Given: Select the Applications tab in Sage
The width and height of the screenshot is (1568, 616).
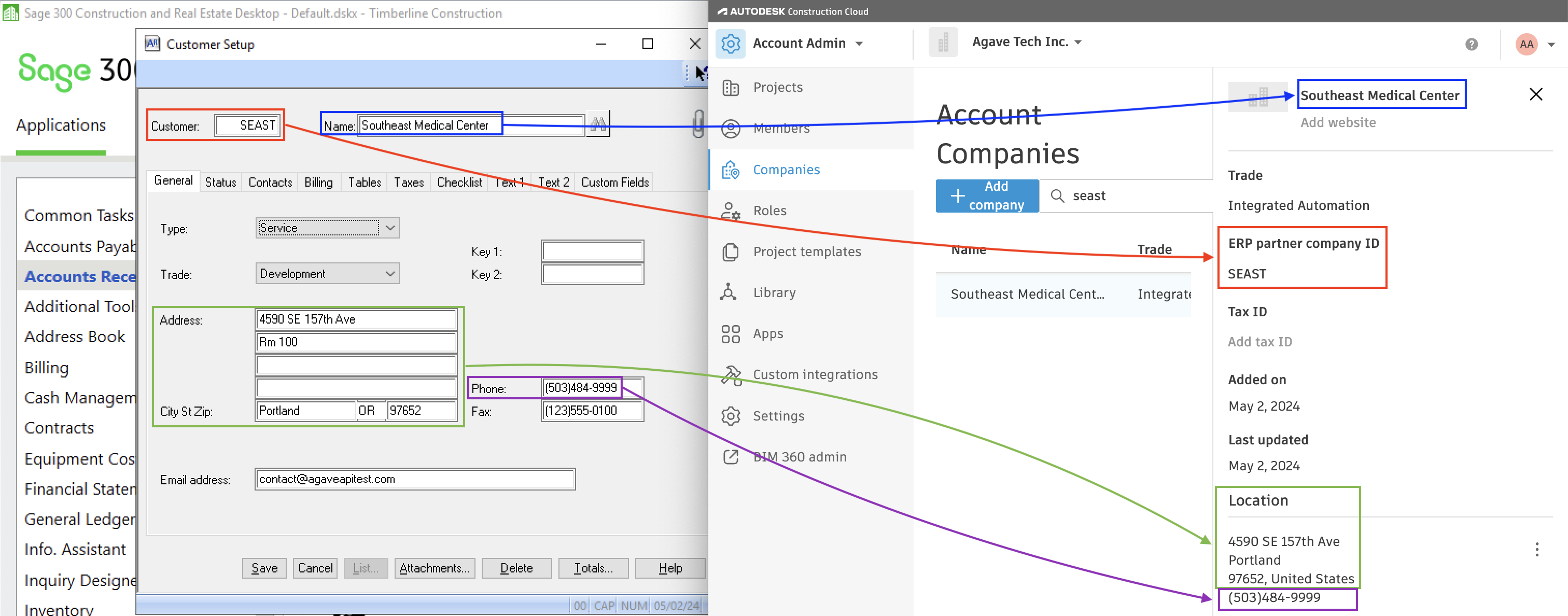Looking at the screenshot, I should coord(61,125).
